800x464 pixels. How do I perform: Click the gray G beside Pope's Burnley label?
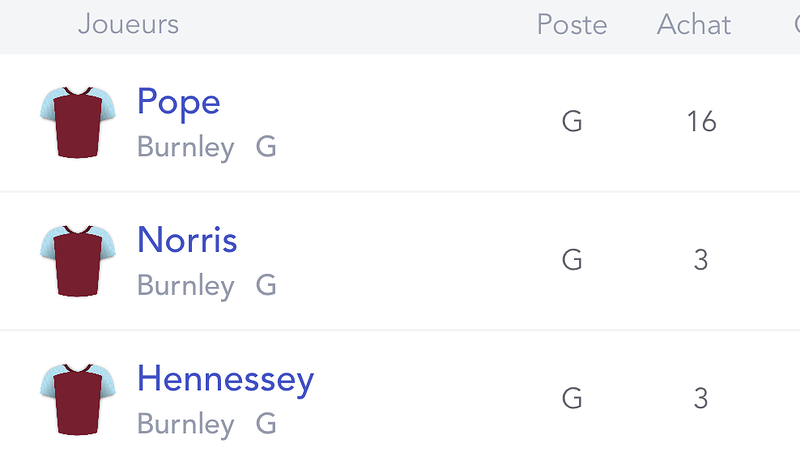pyautogui.click(x=266, y=146)
